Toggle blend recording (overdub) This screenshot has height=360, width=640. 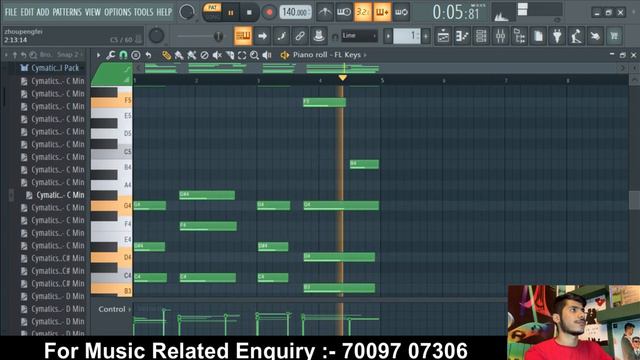click(382, 12)
